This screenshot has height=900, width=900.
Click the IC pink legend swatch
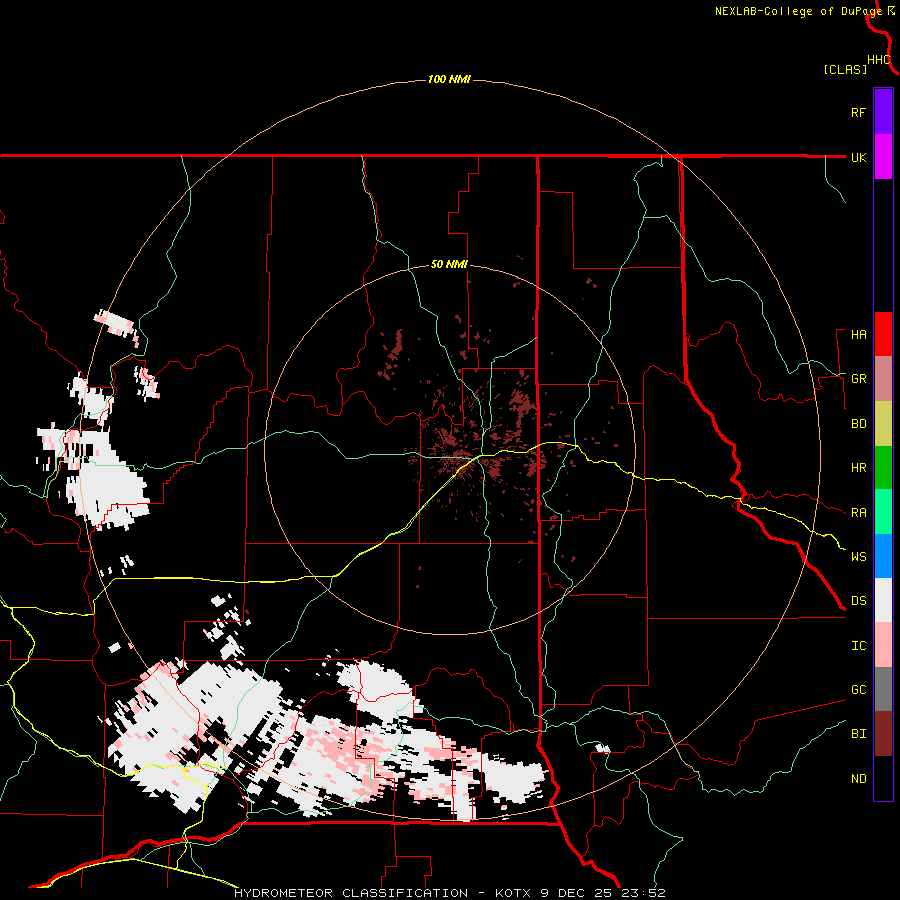click(x=883, y=645)
